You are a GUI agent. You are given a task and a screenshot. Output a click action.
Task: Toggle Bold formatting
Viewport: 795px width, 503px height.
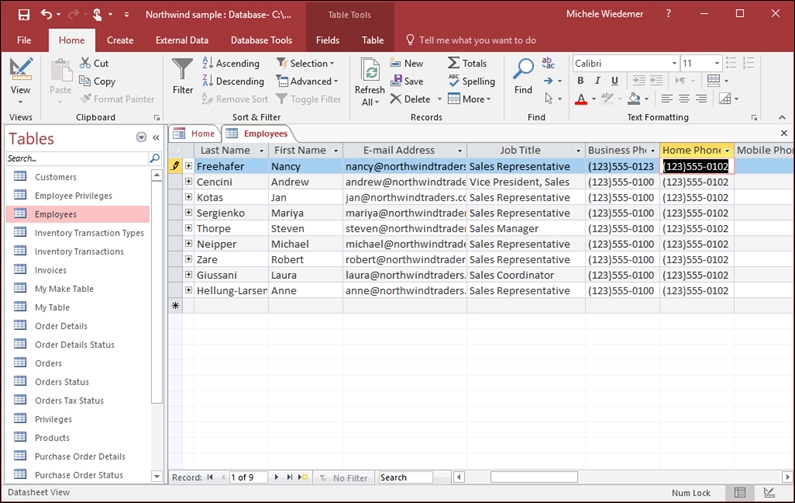(x=581, y=81)
